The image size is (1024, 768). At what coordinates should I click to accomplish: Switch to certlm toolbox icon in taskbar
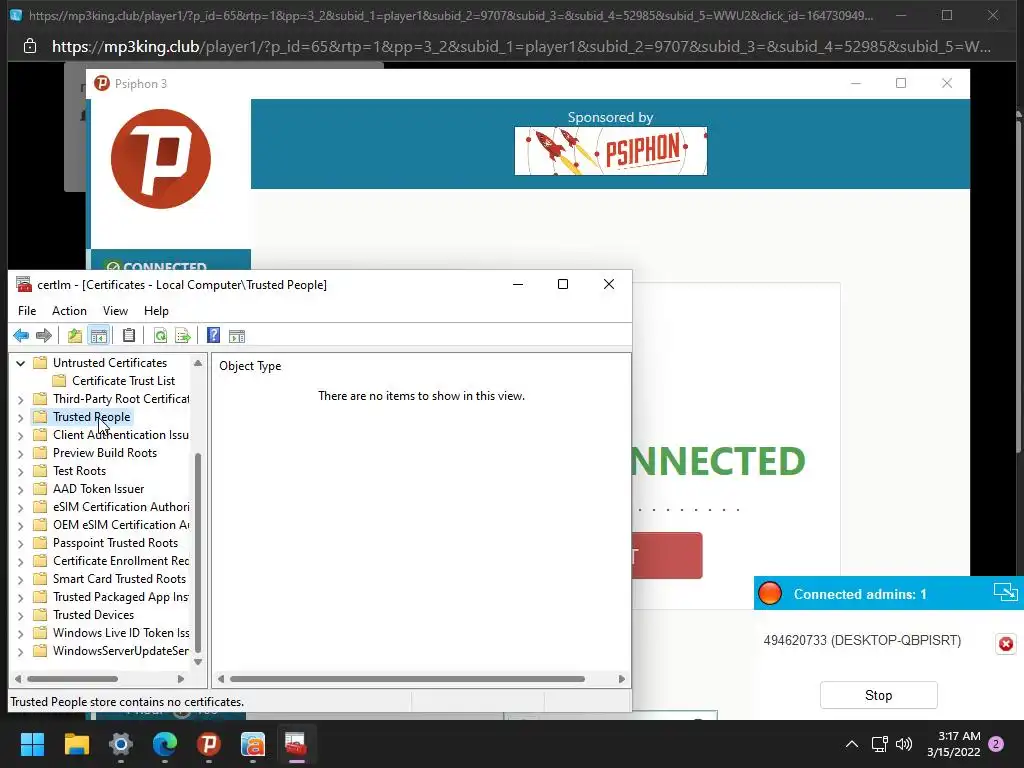click(x=296, y=744)
